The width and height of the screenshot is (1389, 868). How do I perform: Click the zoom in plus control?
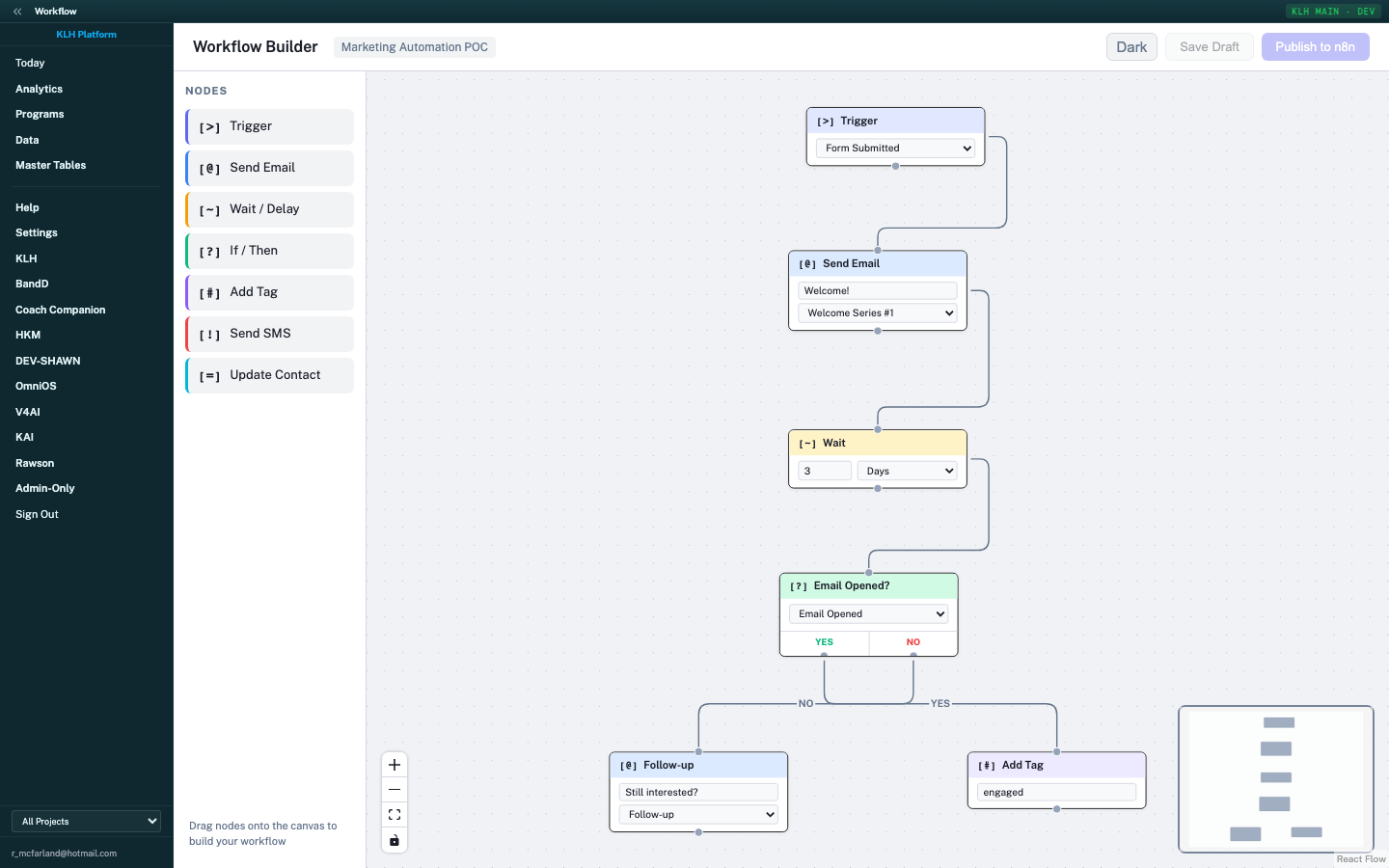395,765
